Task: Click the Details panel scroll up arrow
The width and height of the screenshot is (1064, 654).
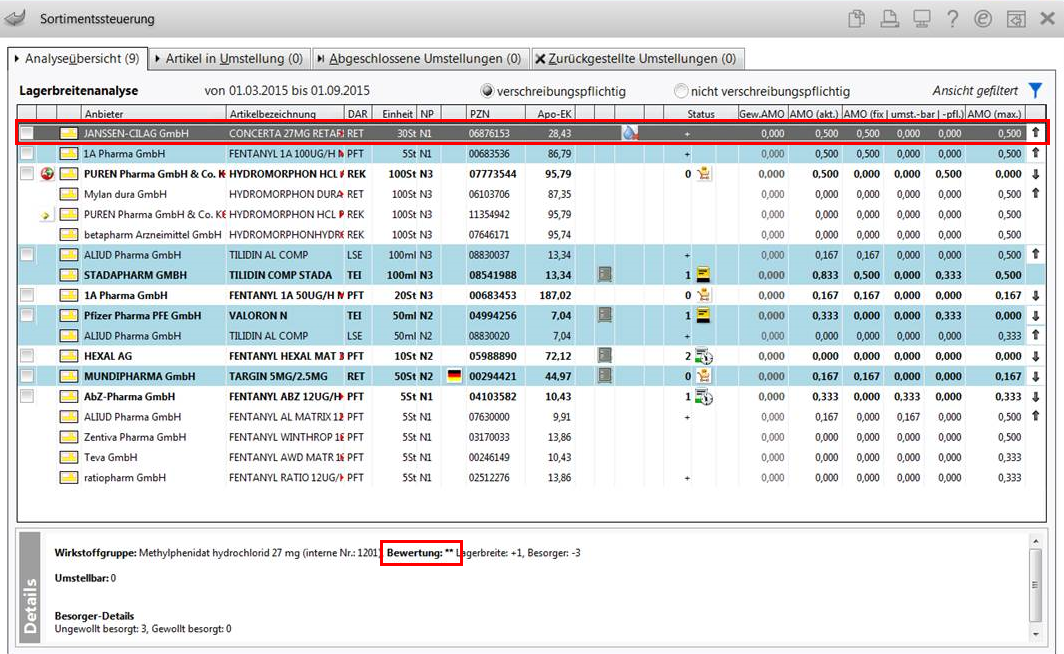Action: coord(1035,541)
